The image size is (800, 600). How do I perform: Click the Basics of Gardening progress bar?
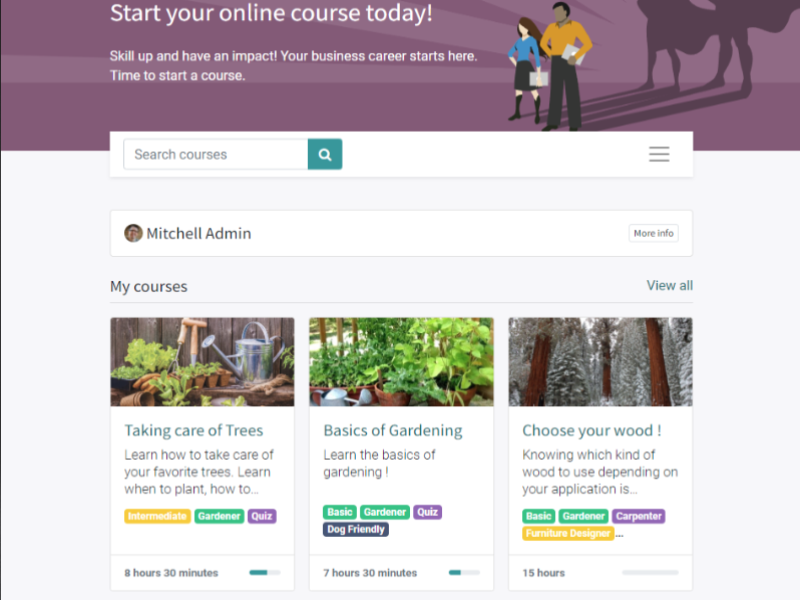(x=464, y=572)
